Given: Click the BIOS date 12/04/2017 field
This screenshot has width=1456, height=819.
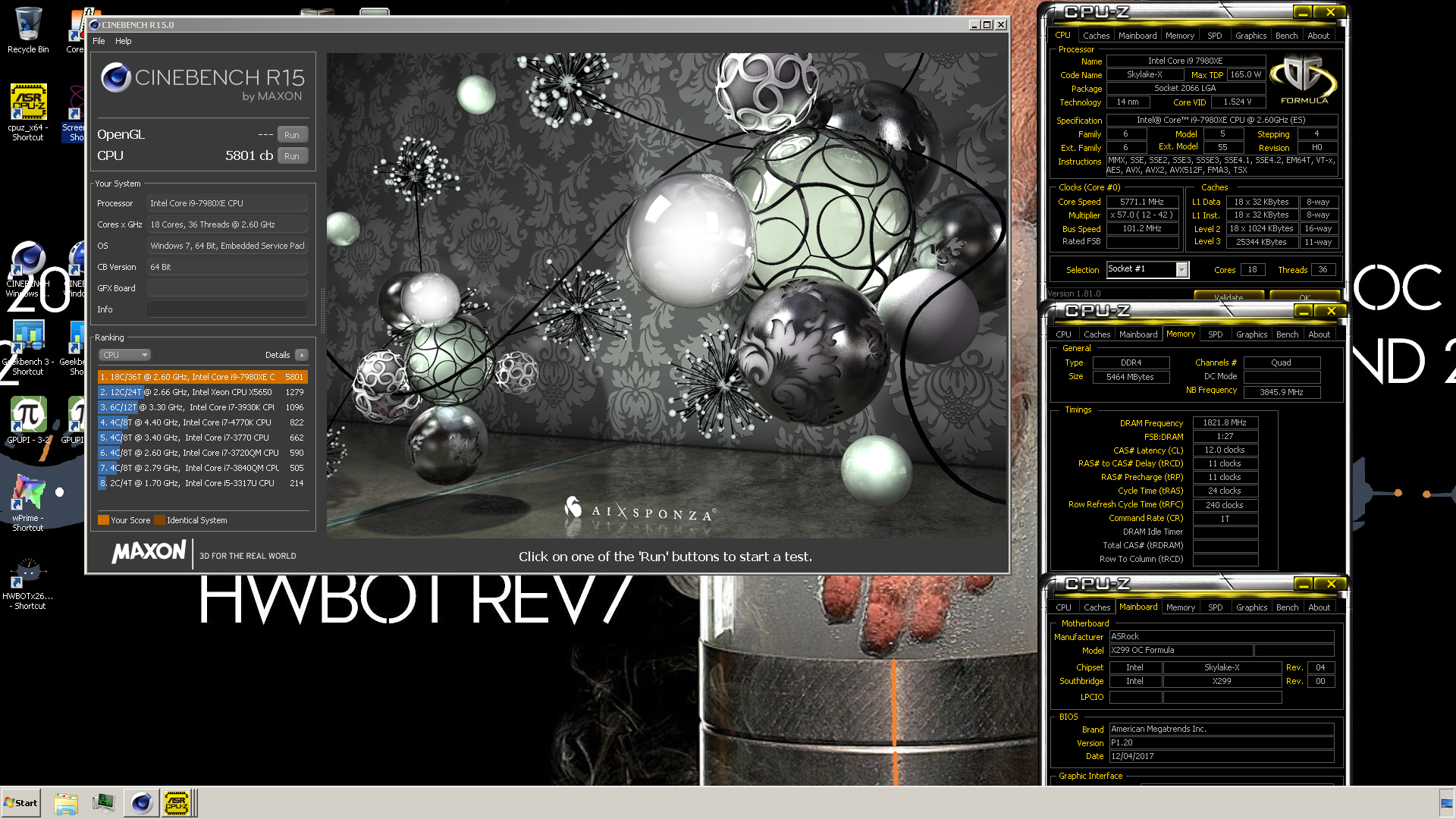Looking at the screenshot, I should click(x=1221, y=757).
